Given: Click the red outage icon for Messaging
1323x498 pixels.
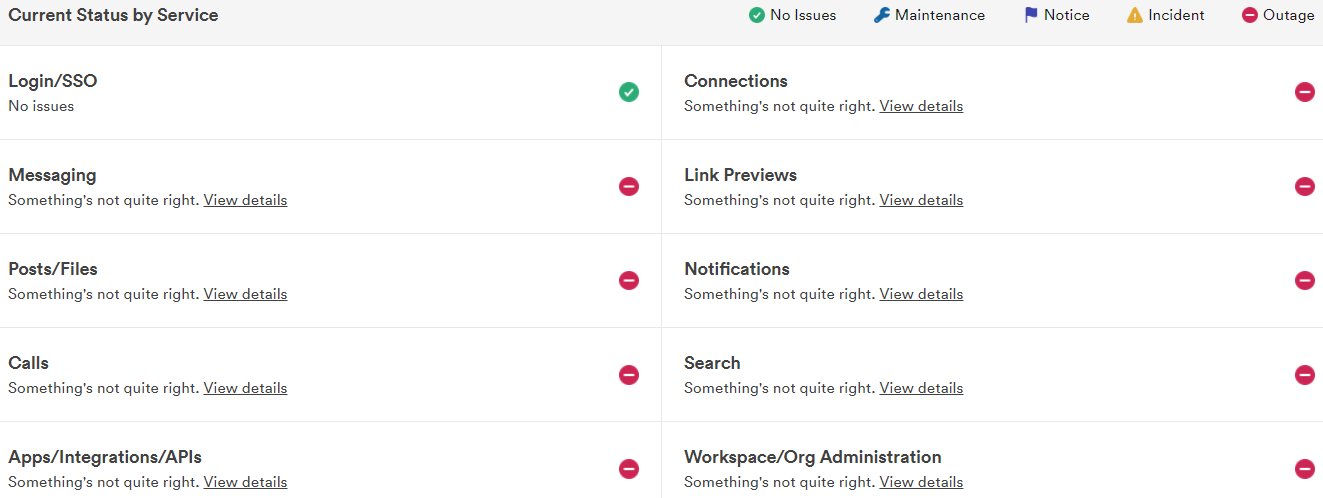Looking at the screenshot, I should tap(628, 186).
